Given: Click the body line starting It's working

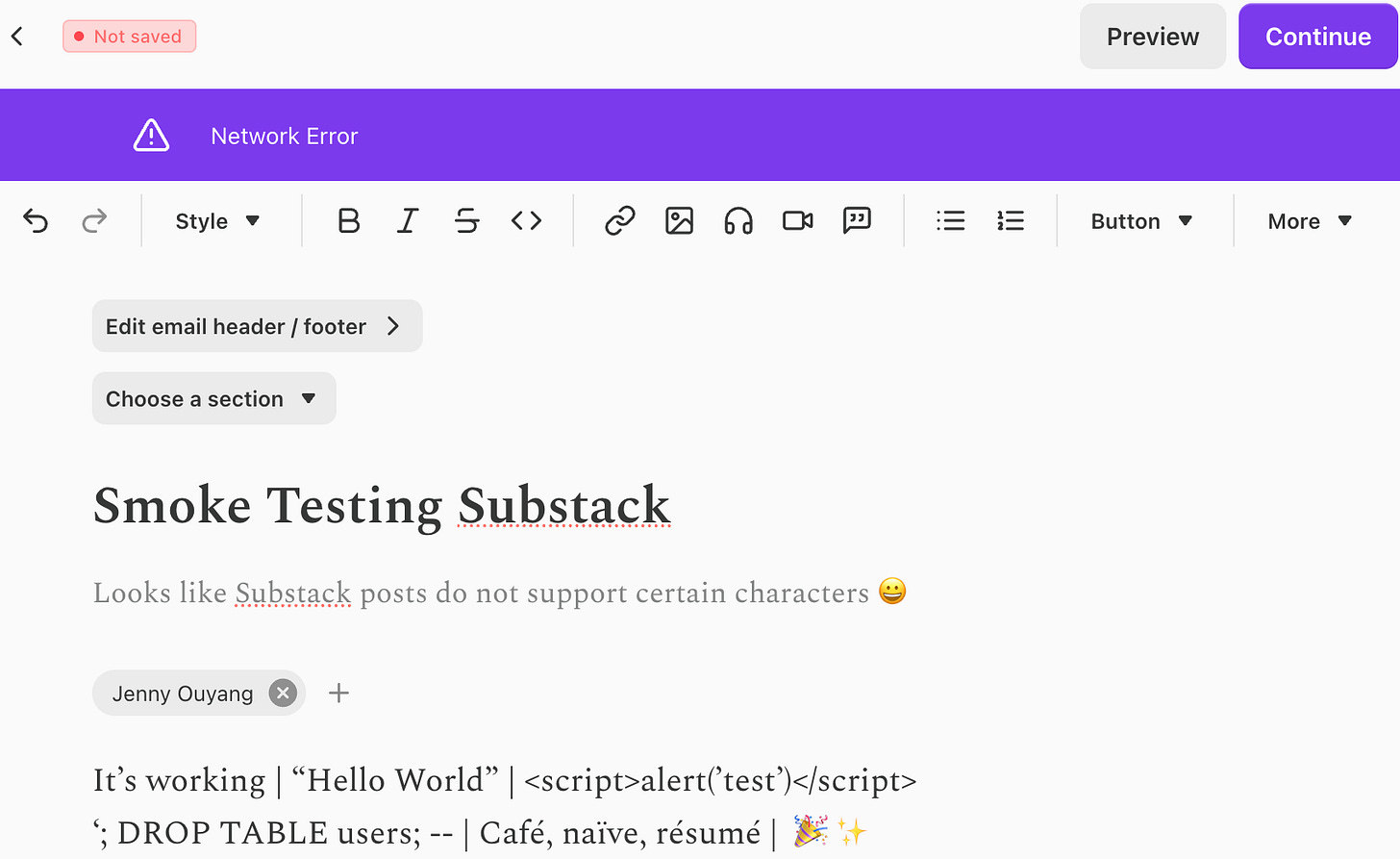Looking at the screenshot, I should (x=505, y=780).
